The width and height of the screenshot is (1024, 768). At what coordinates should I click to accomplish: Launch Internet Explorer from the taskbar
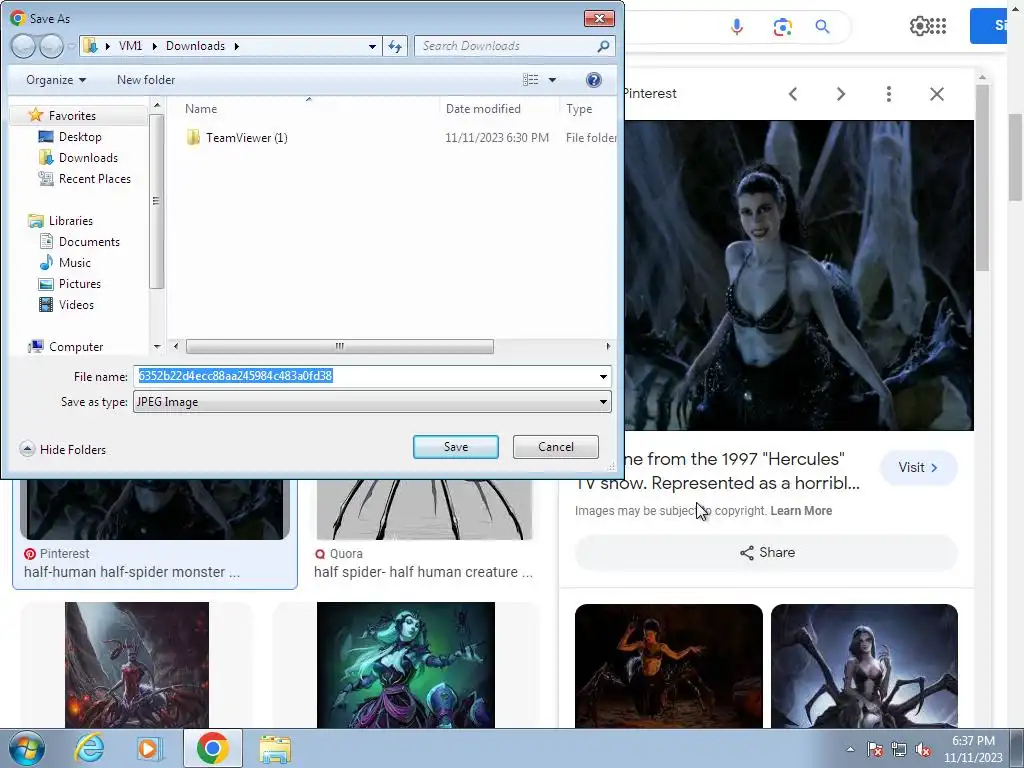click(88, 748)
